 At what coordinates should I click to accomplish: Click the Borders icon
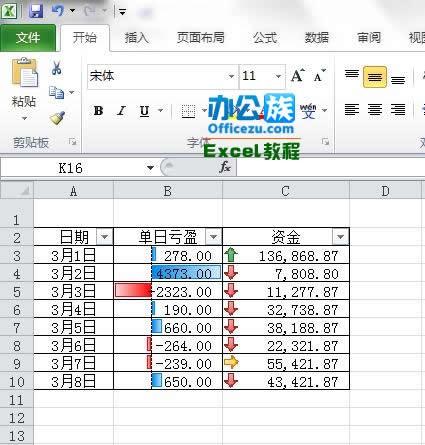tap(188, 111)
